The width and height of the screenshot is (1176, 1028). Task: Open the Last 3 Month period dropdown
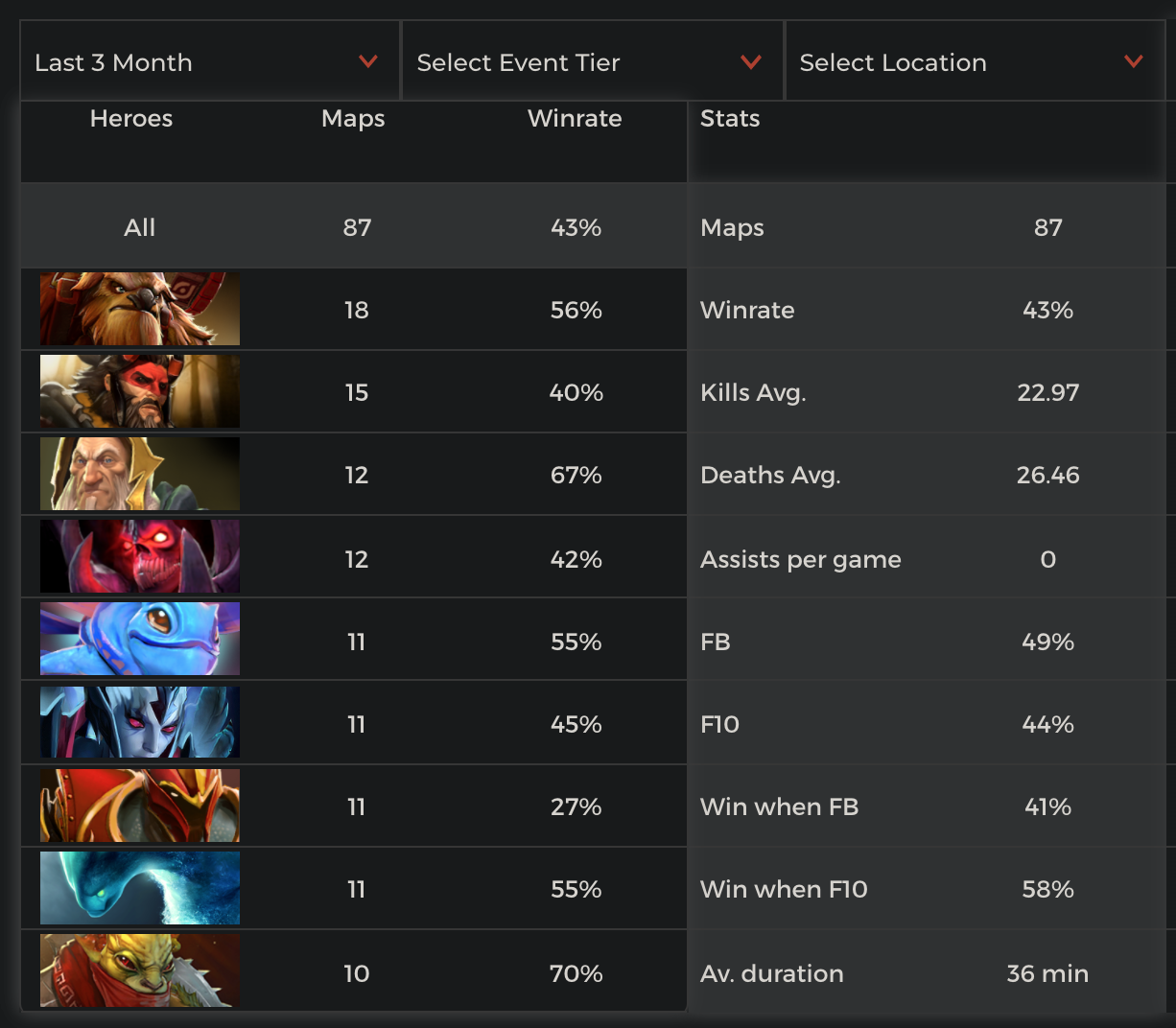point(209,62)
